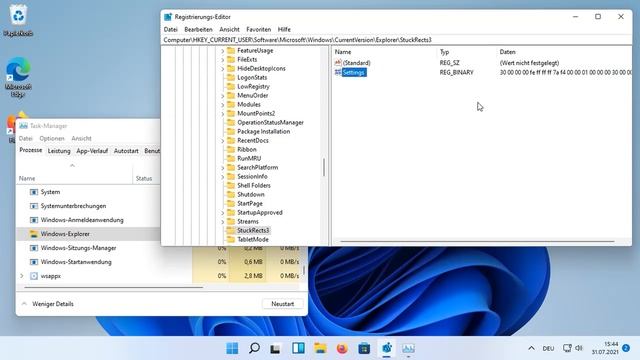The image size is (640, 360).
Task: Switch to the Autostart tab
Action: pyautogui.click(x=126, y=151)
